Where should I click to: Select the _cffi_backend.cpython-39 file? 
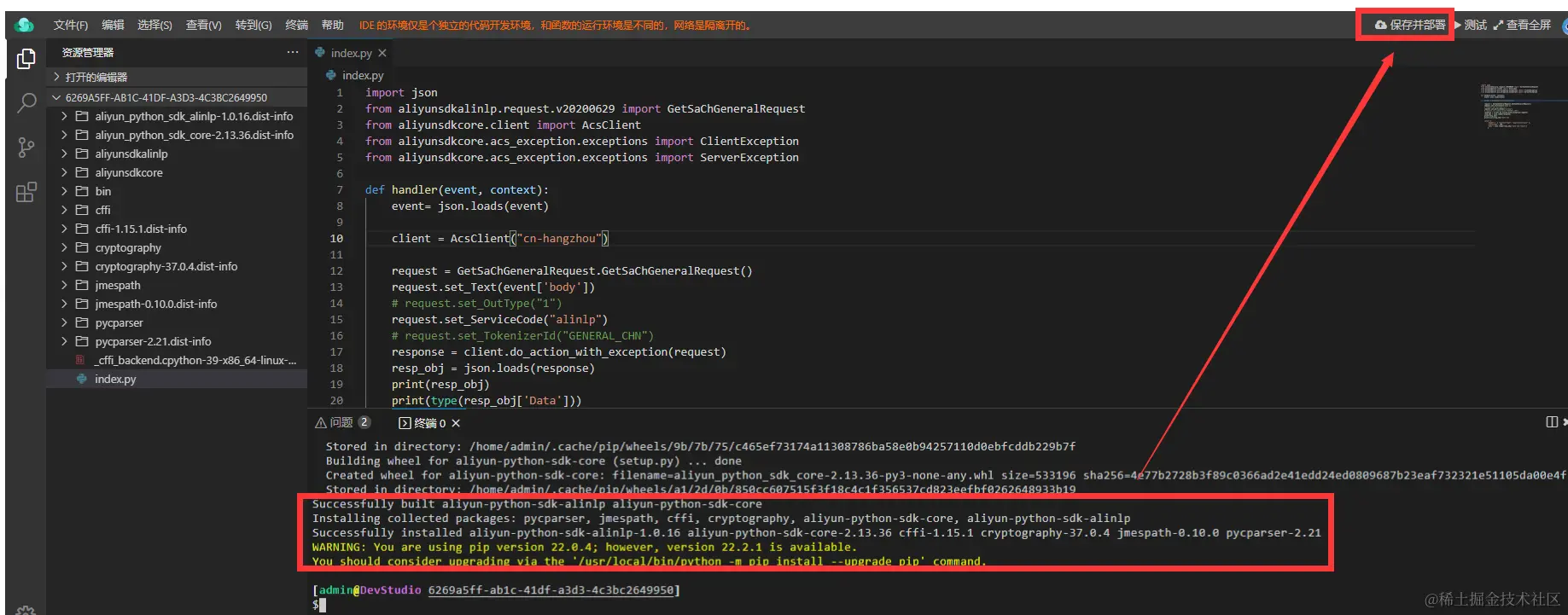[177, 360]
